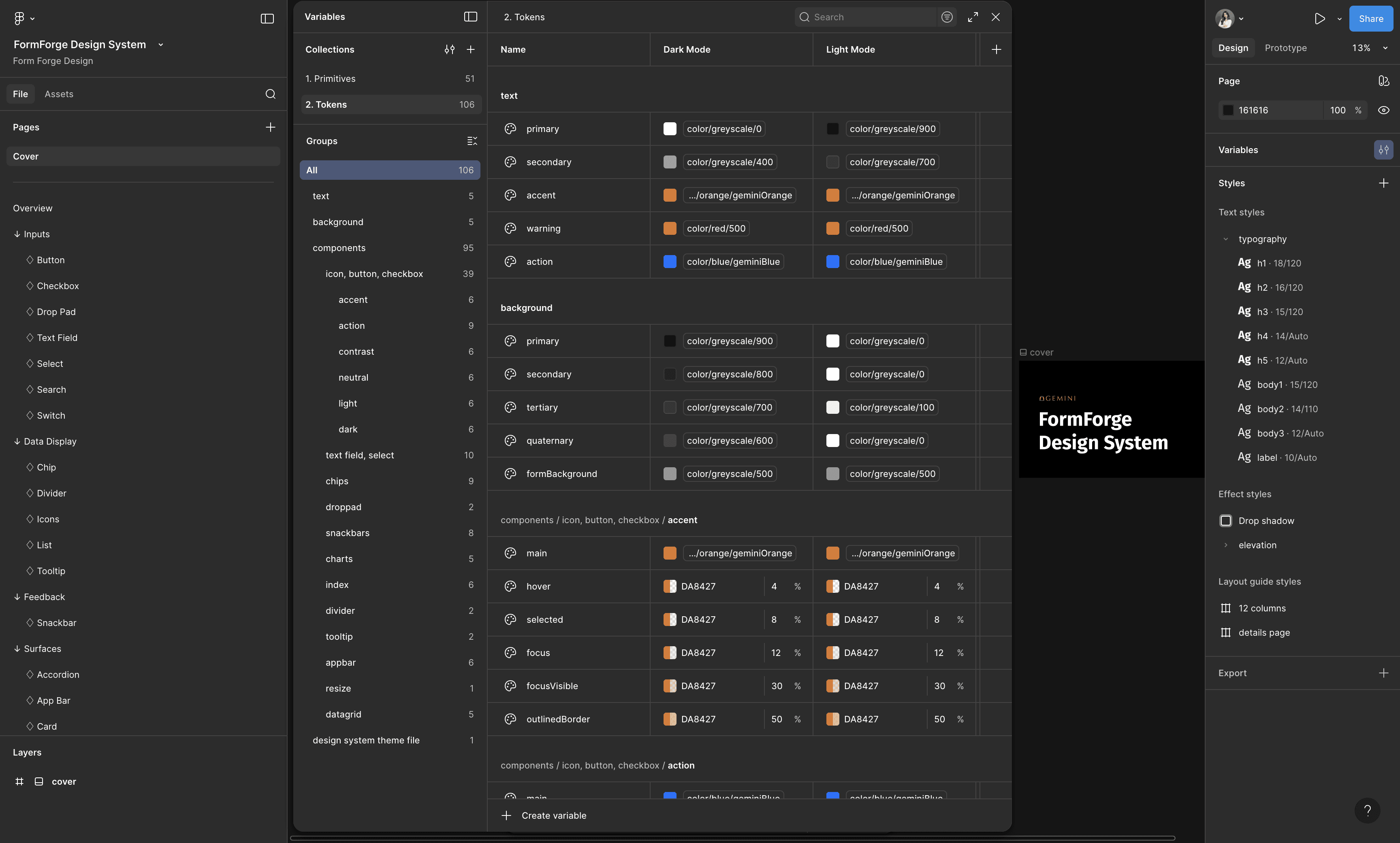Add a new variable mode column
The image size is (1400, 843).
[x=996, y=49]
